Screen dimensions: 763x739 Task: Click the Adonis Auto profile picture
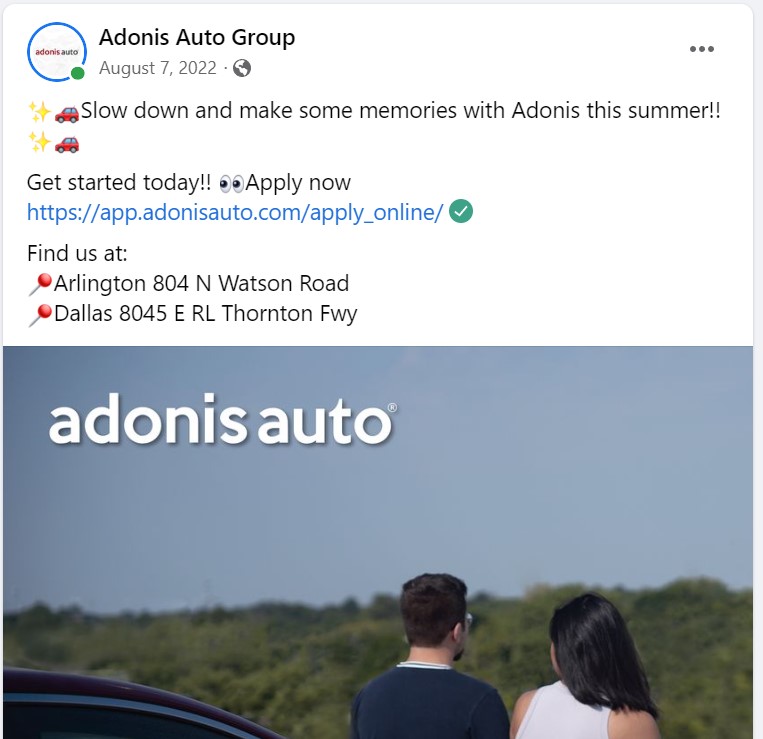[57, 52]
